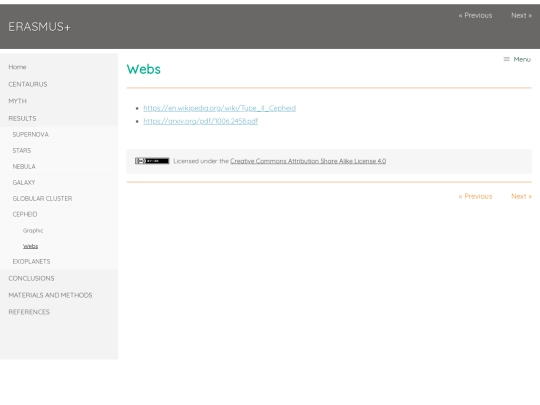
Task: Open the REFERENCES section
Action: pyautogui.click(x=29, y=312)
